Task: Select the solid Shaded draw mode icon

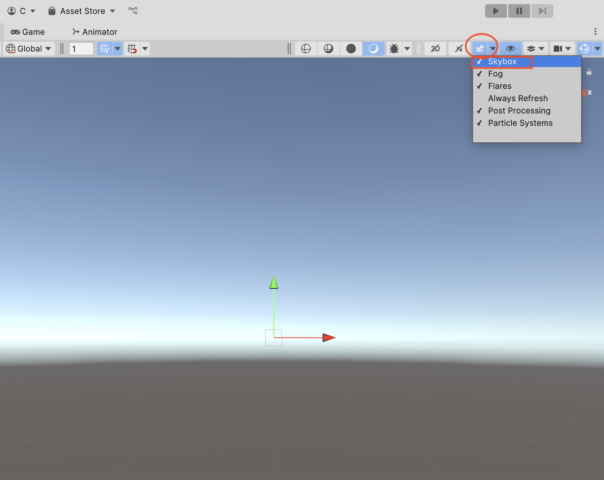Action: (351, 49)
